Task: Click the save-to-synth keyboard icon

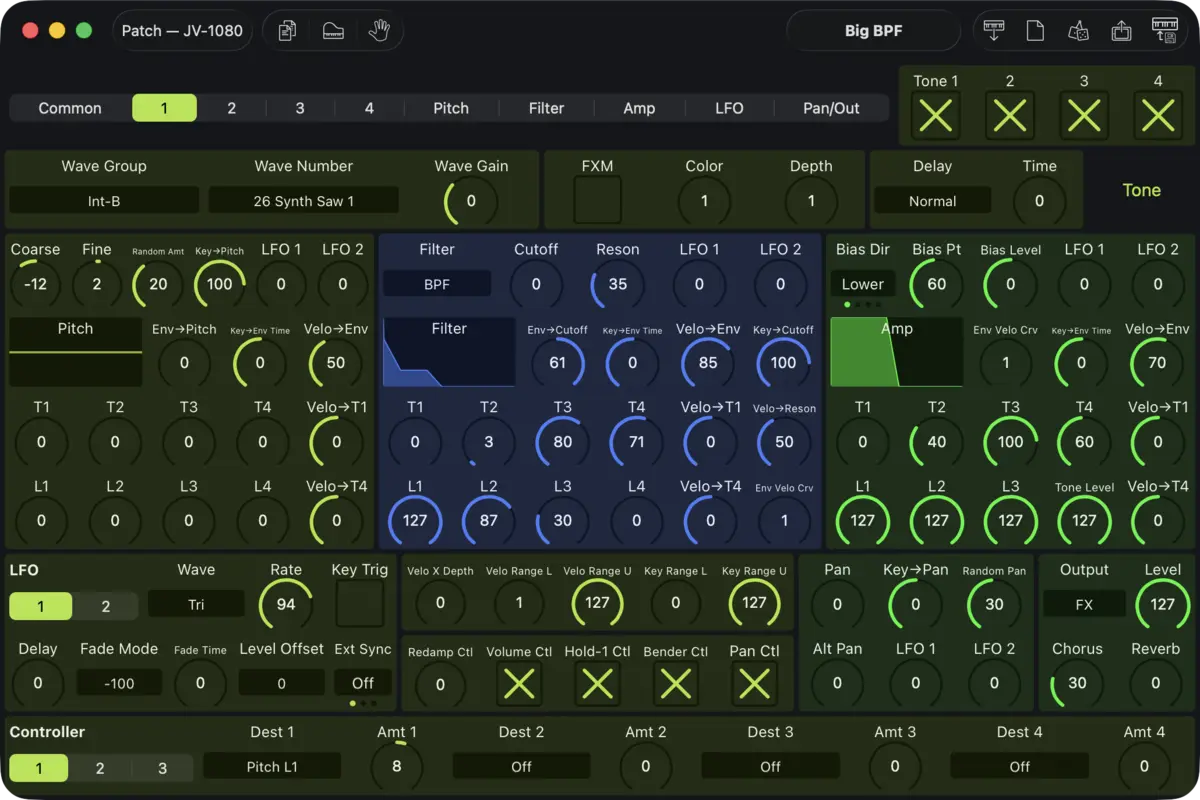Action: [1165, 31]
